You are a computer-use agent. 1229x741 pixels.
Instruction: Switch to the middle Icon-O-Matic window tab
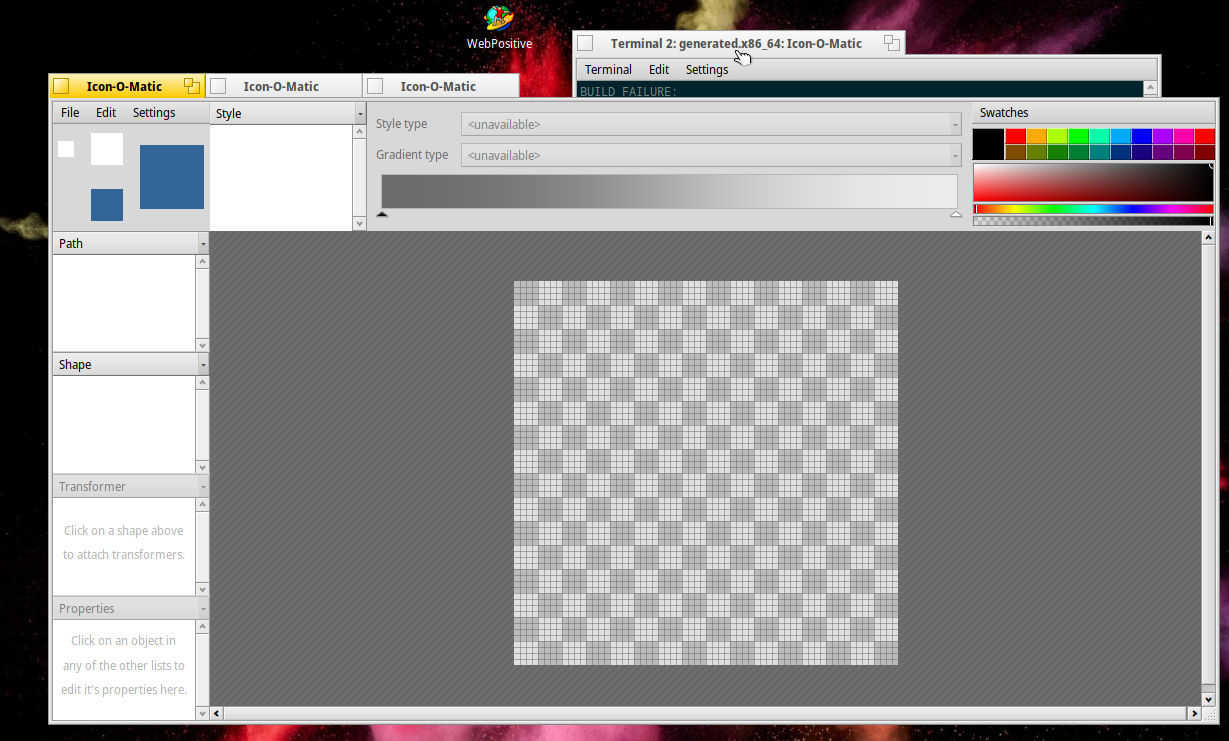click(x=282, y=86)
